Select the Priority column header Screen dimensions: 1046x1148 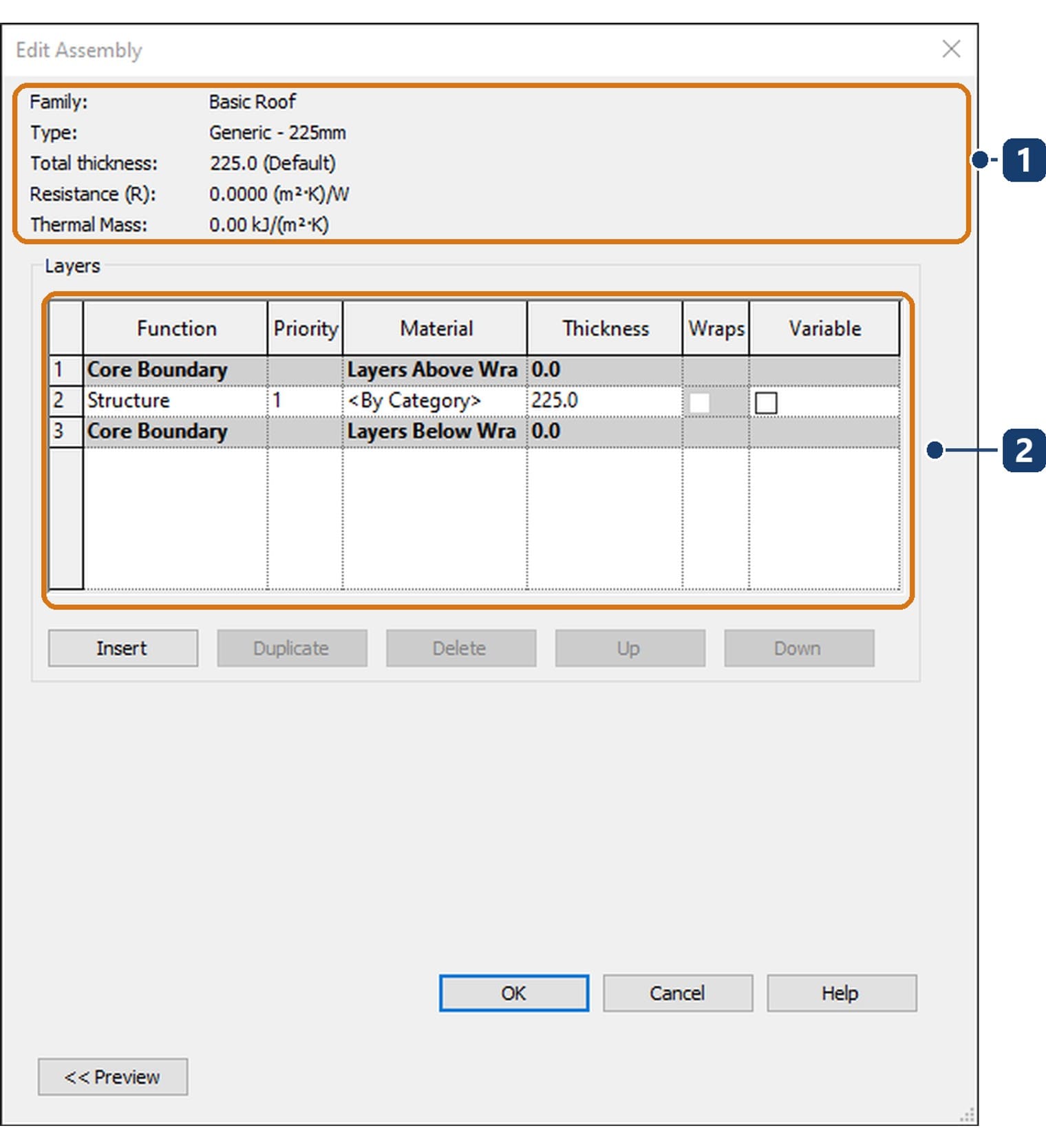[x=305, y=328]
